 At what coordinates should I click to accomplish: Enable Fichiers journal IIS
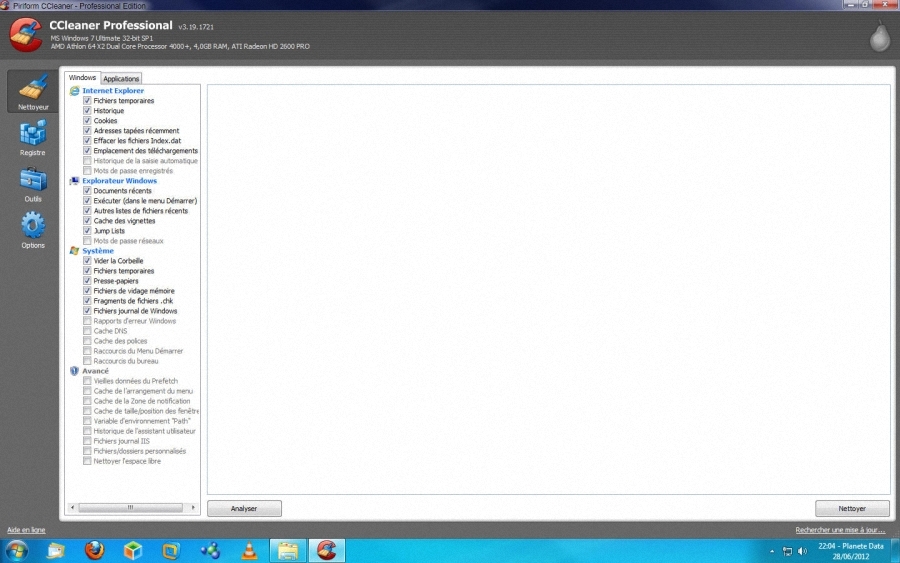(87, 441)
